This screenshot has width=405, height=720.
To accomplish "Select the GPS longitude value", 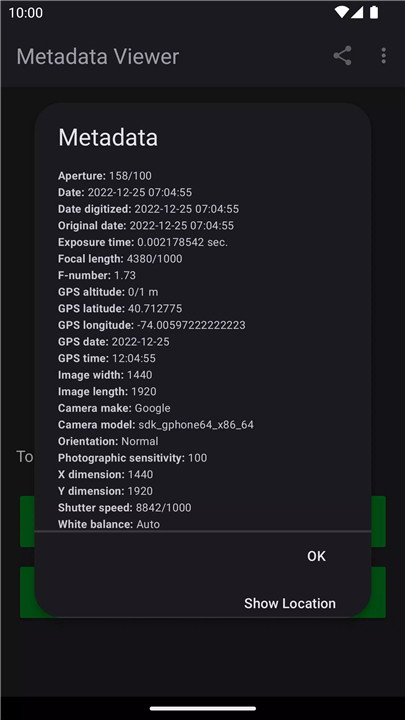I will tap(191, 325).
